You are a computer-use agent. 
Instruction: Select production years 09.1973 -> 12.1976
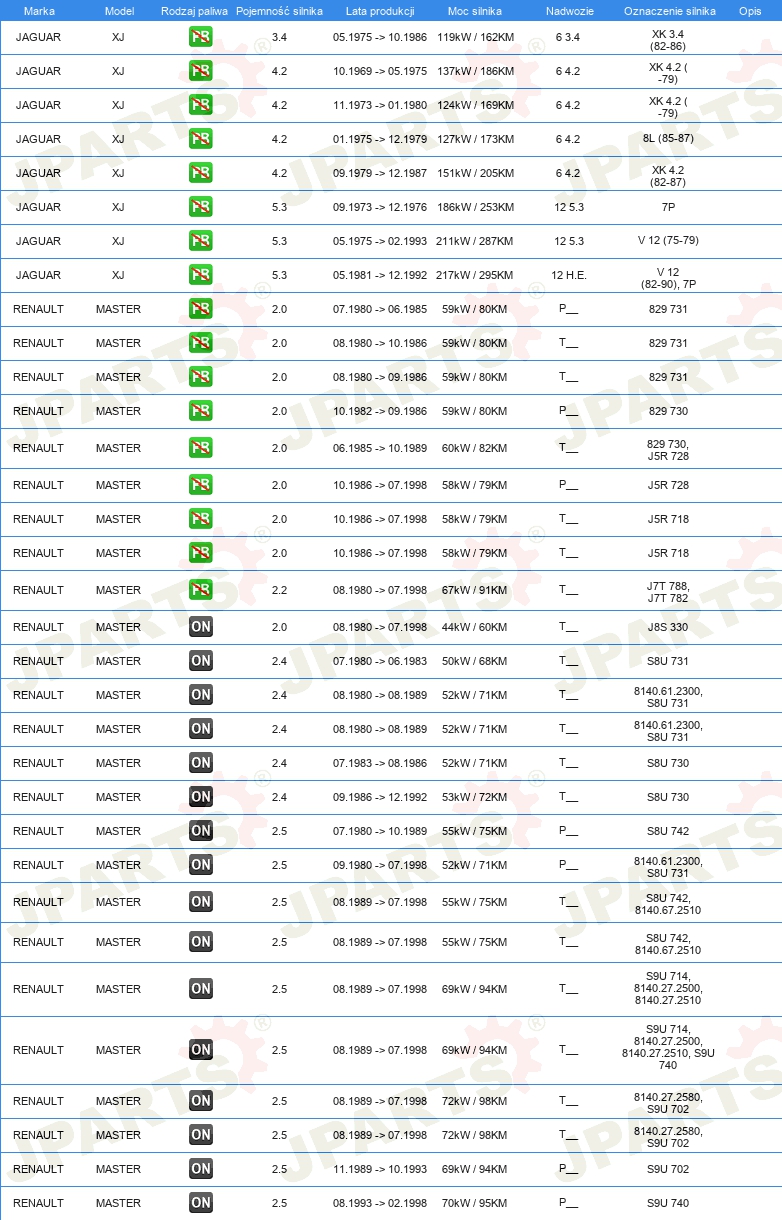tap(380, 207)
